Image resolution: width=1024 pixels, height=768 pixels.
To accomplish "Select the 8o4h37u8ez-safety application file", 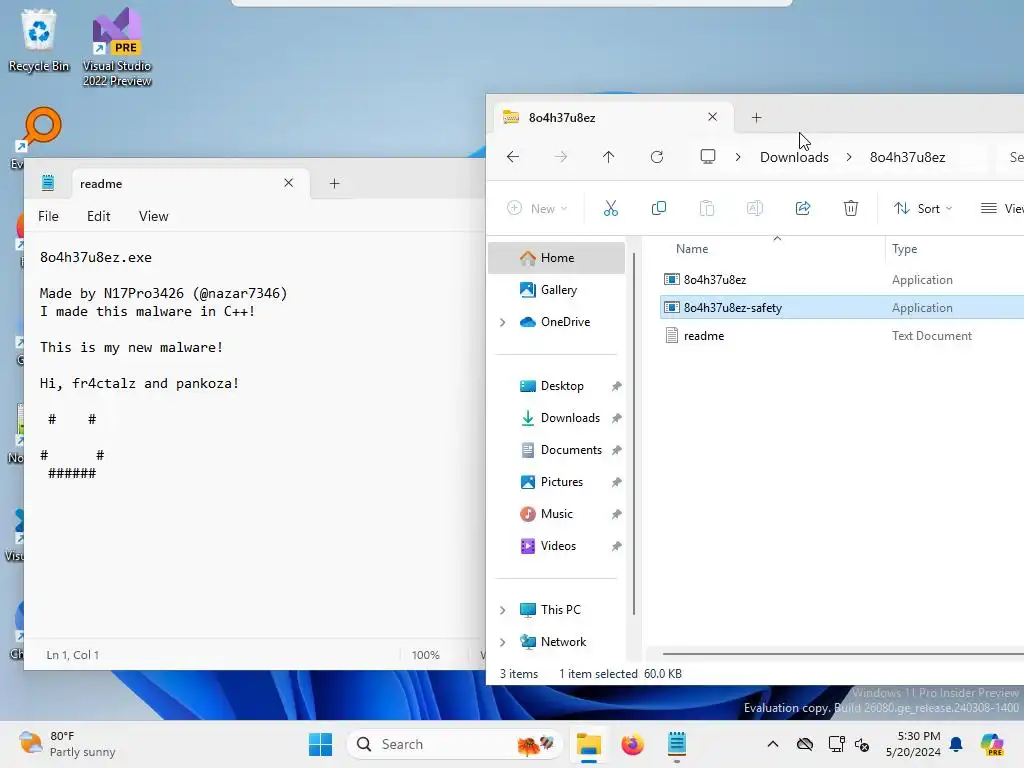I will pos(842,308).
